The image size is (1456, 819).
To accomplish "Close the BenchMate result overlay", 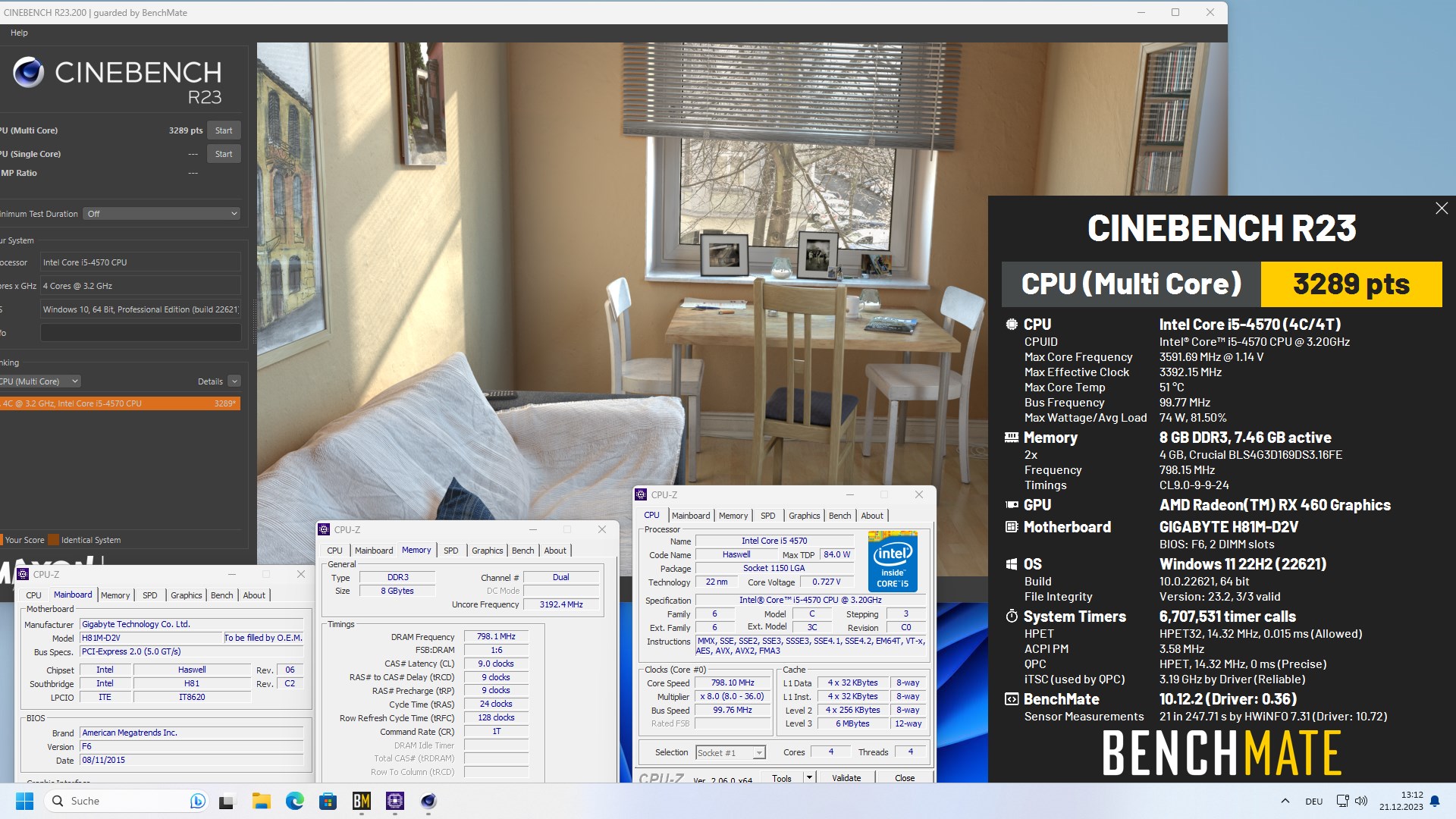I will (1442, 209).
